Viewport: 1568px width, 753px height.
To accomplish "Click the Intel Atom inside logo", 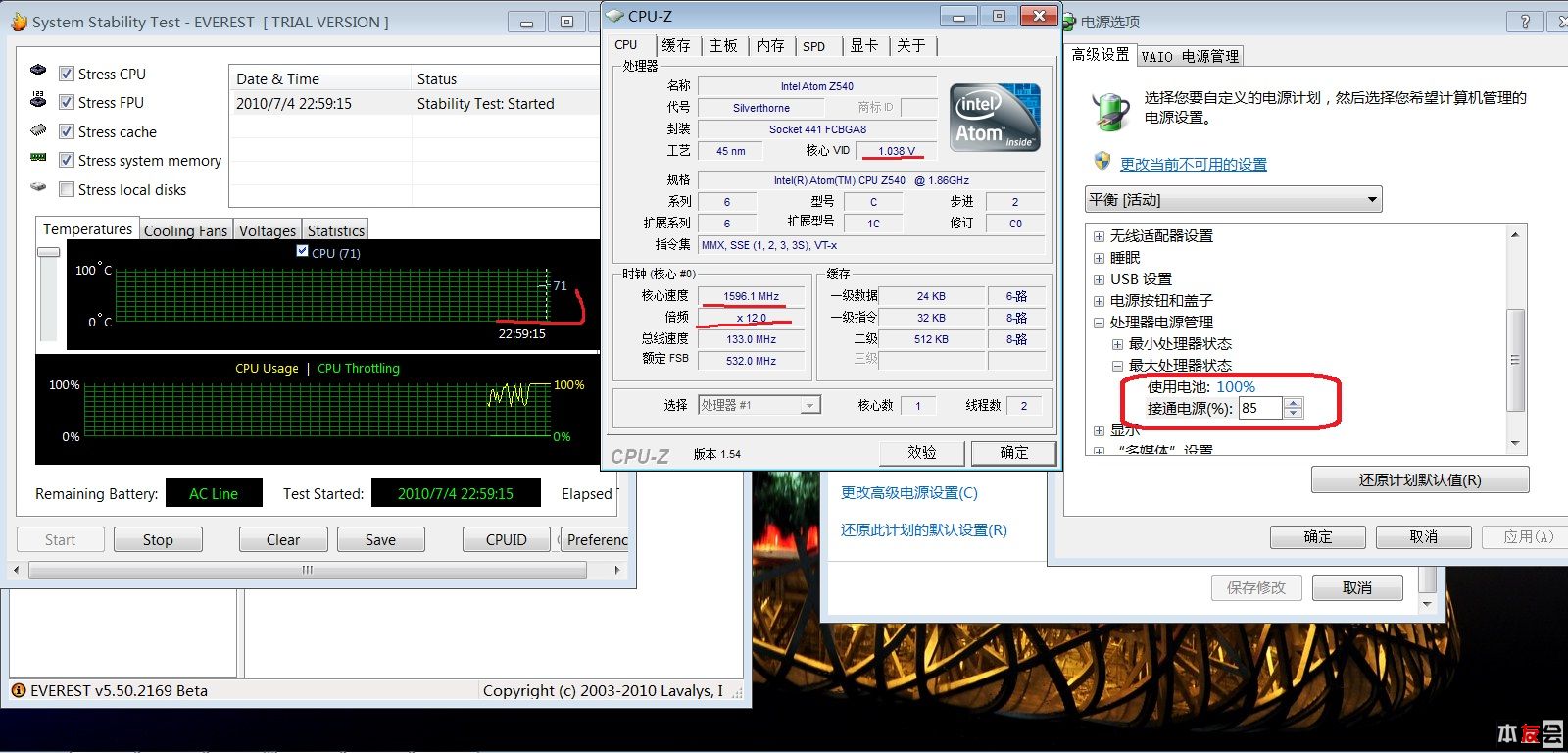I will 995,117.
